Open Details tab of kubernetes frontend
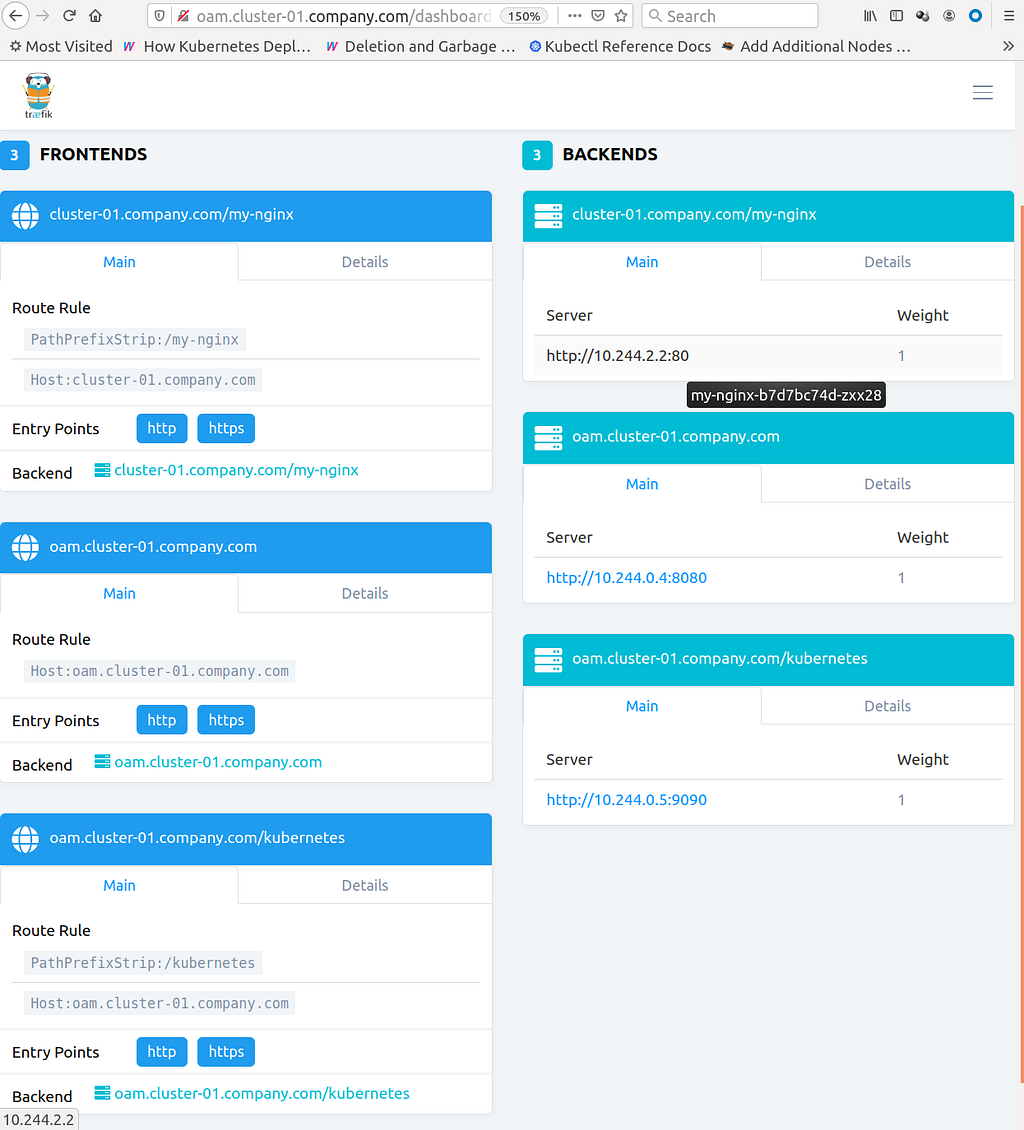1024x1130 pixels. click(x=365, y=885)
